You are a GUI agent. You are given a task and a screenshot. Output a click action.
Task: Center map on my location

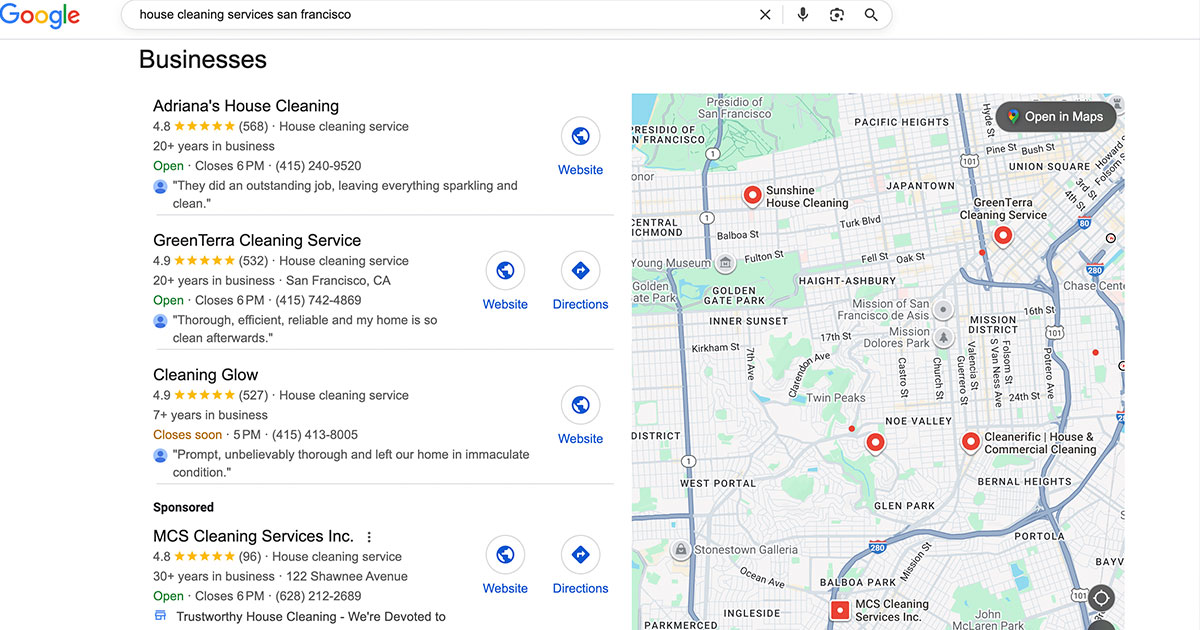(1101, 598)
